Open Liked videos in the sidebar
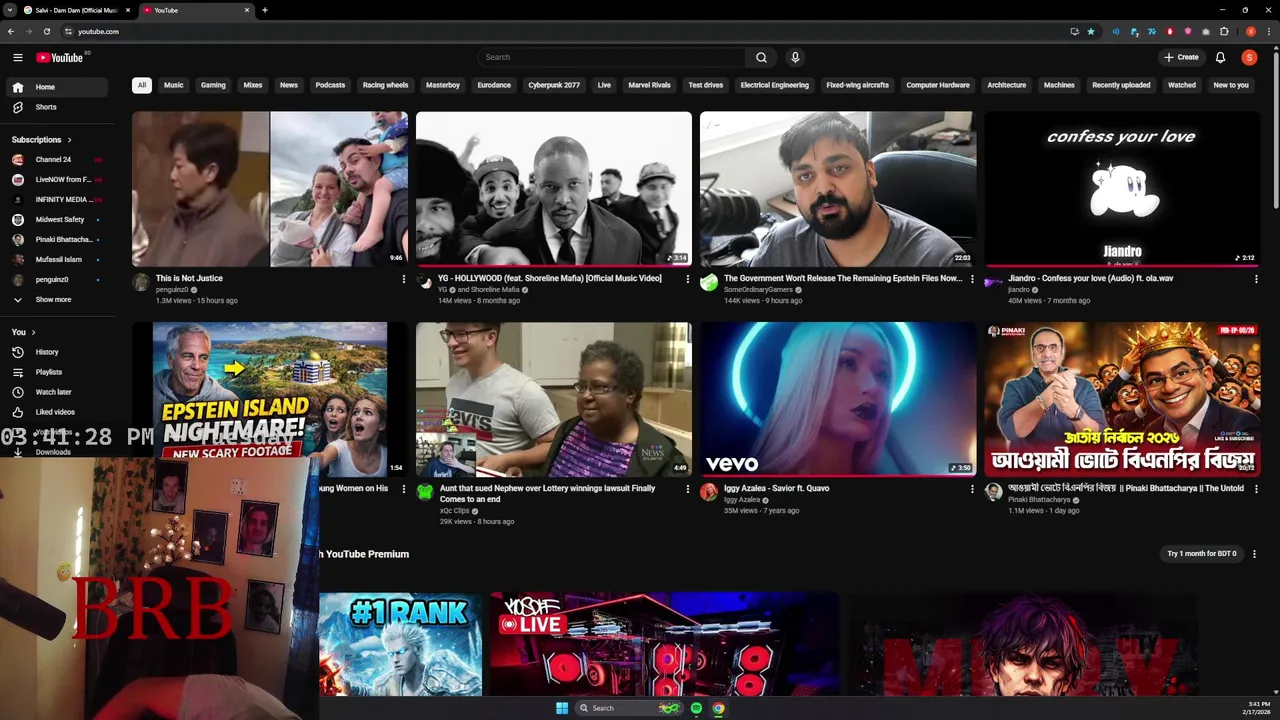Screen dimensions: 1280x720 59,412
